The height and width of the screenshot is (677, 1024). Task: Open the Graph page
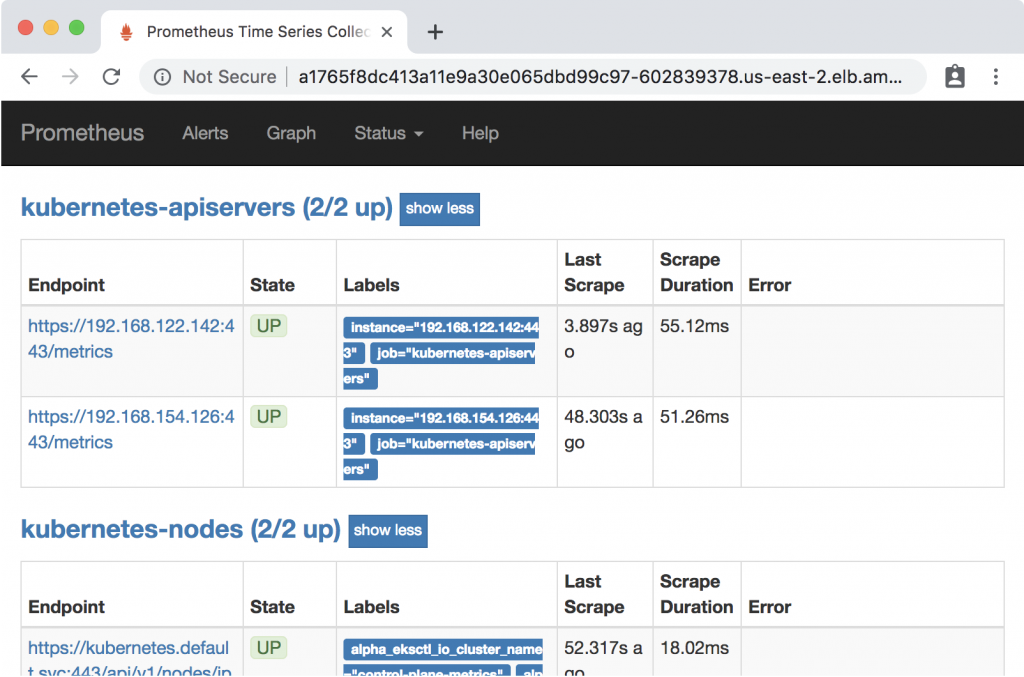coord(291,133)
